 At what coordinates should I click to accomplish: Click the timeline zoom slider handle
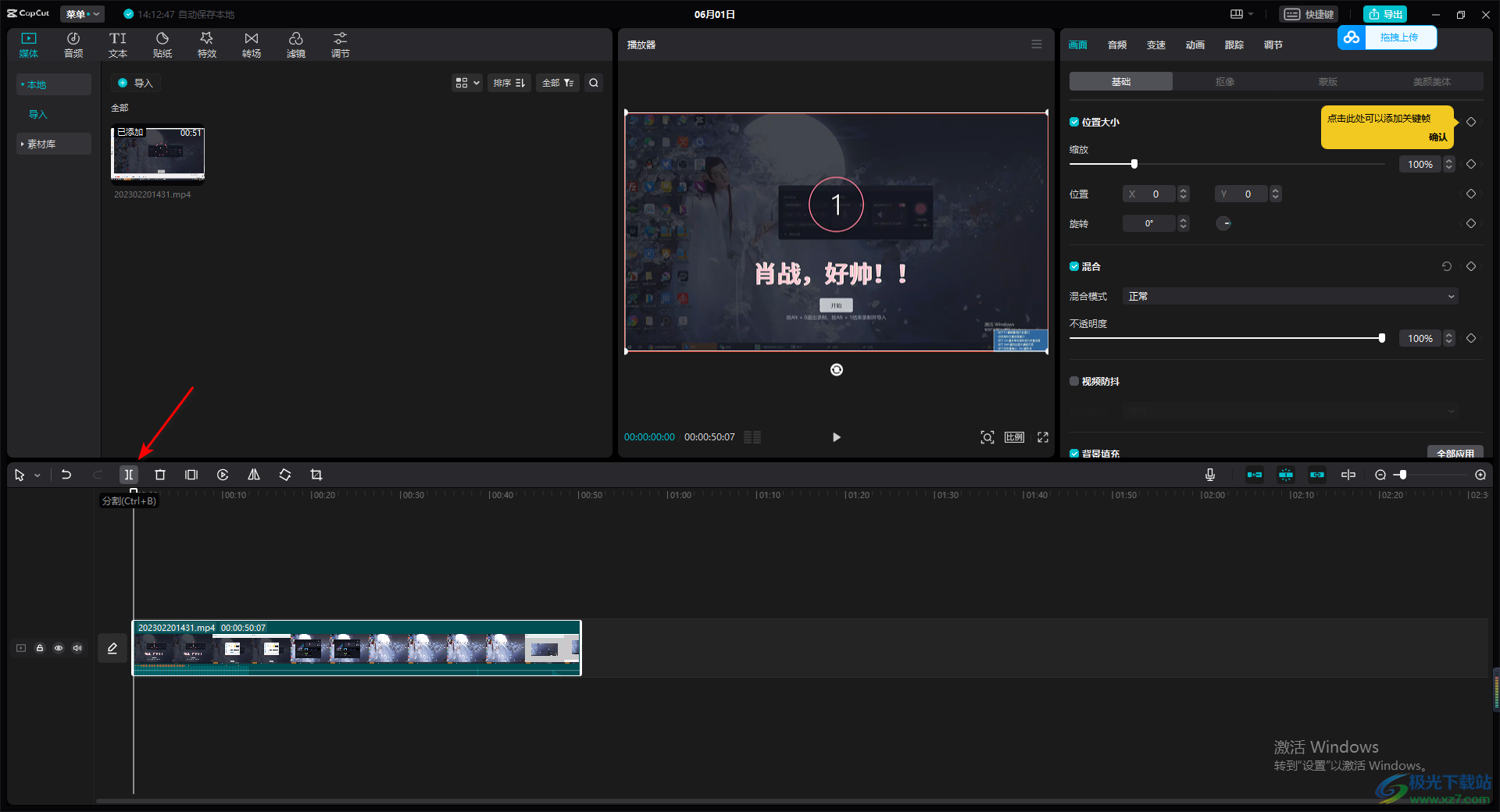click(1403, 475)
